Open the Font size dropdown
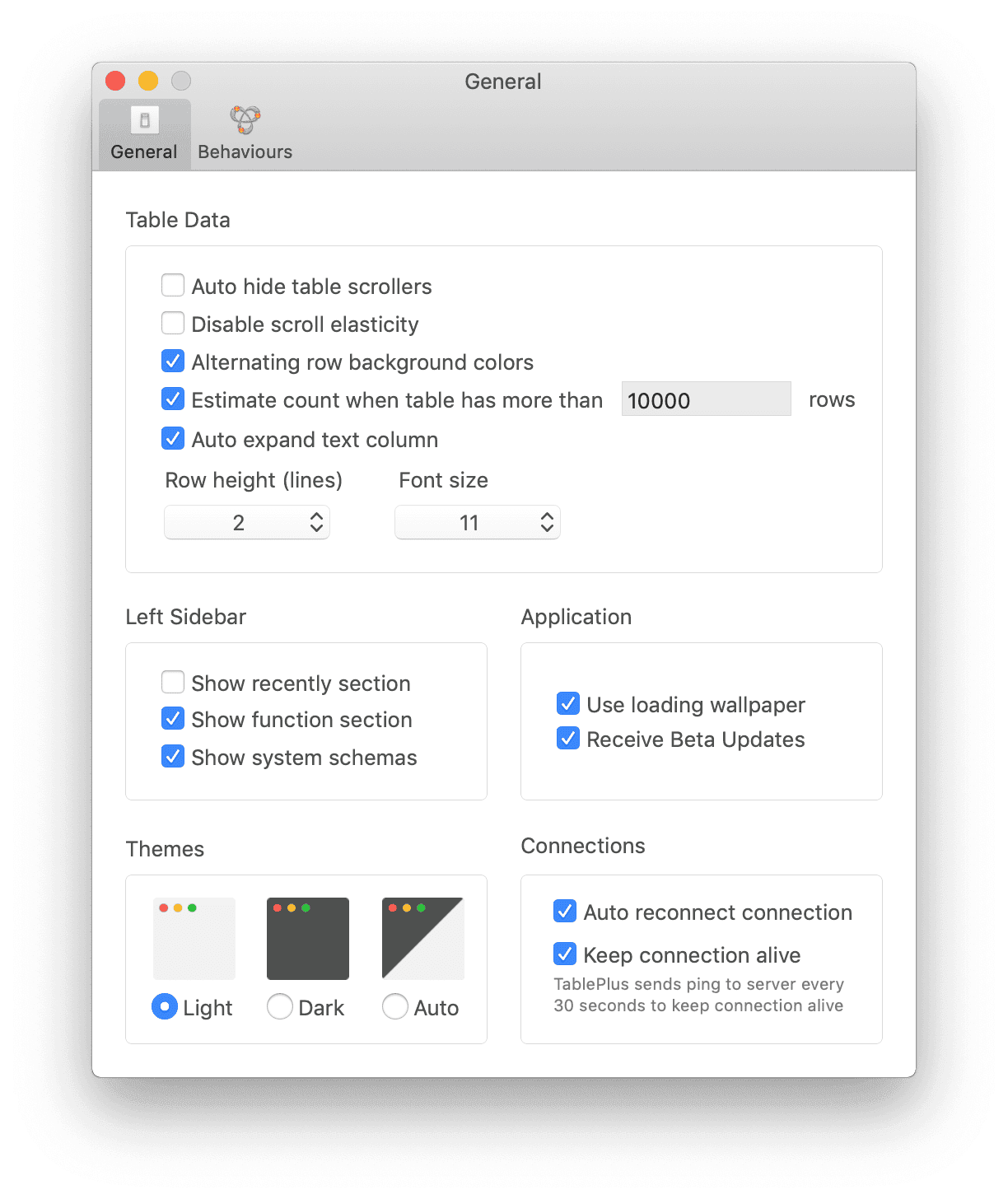Viewport: 1008px width, 1199px height. (x=478, y=522)
